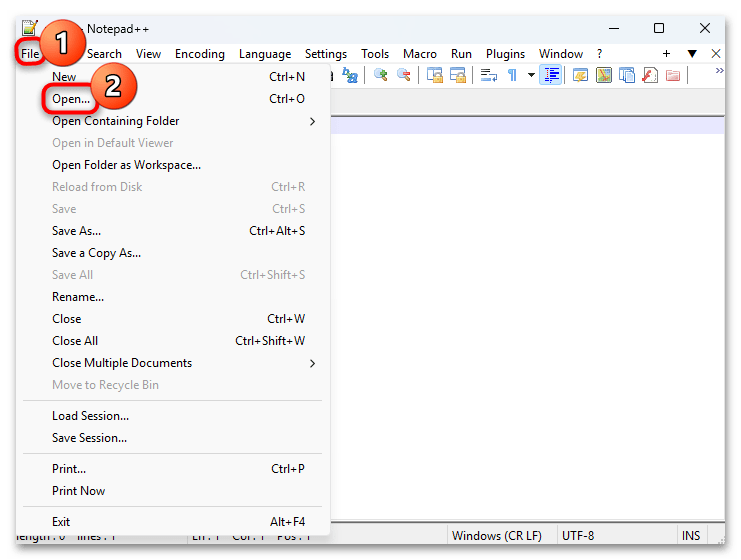Choose Open Folder as Workspace...
The height and width of the screenshot is (560, 741).
(x=173, y=165)
